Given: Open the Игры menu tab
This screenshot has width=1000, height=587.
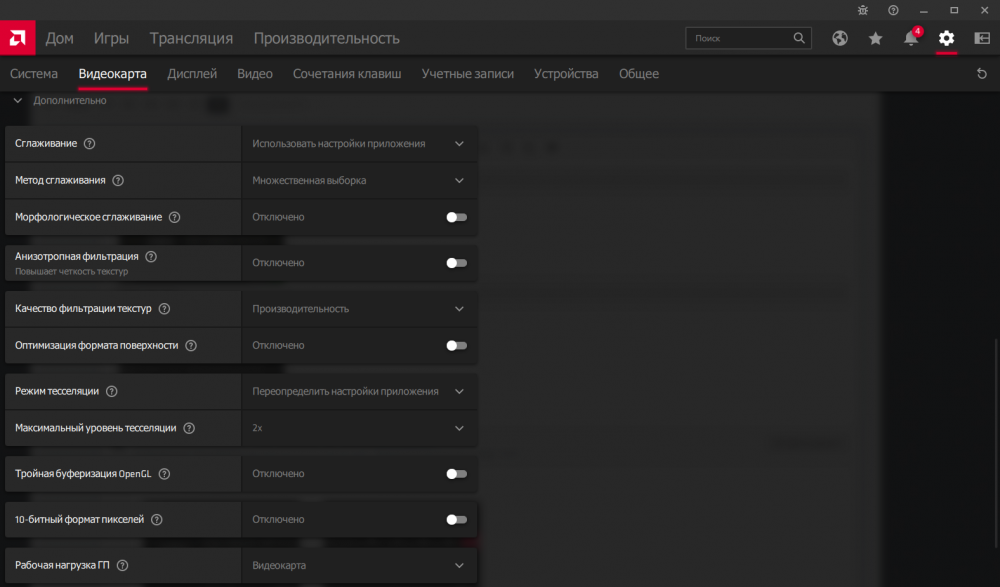Looking at the screenshot, I should pyautogui.click(x=111, y=38).
